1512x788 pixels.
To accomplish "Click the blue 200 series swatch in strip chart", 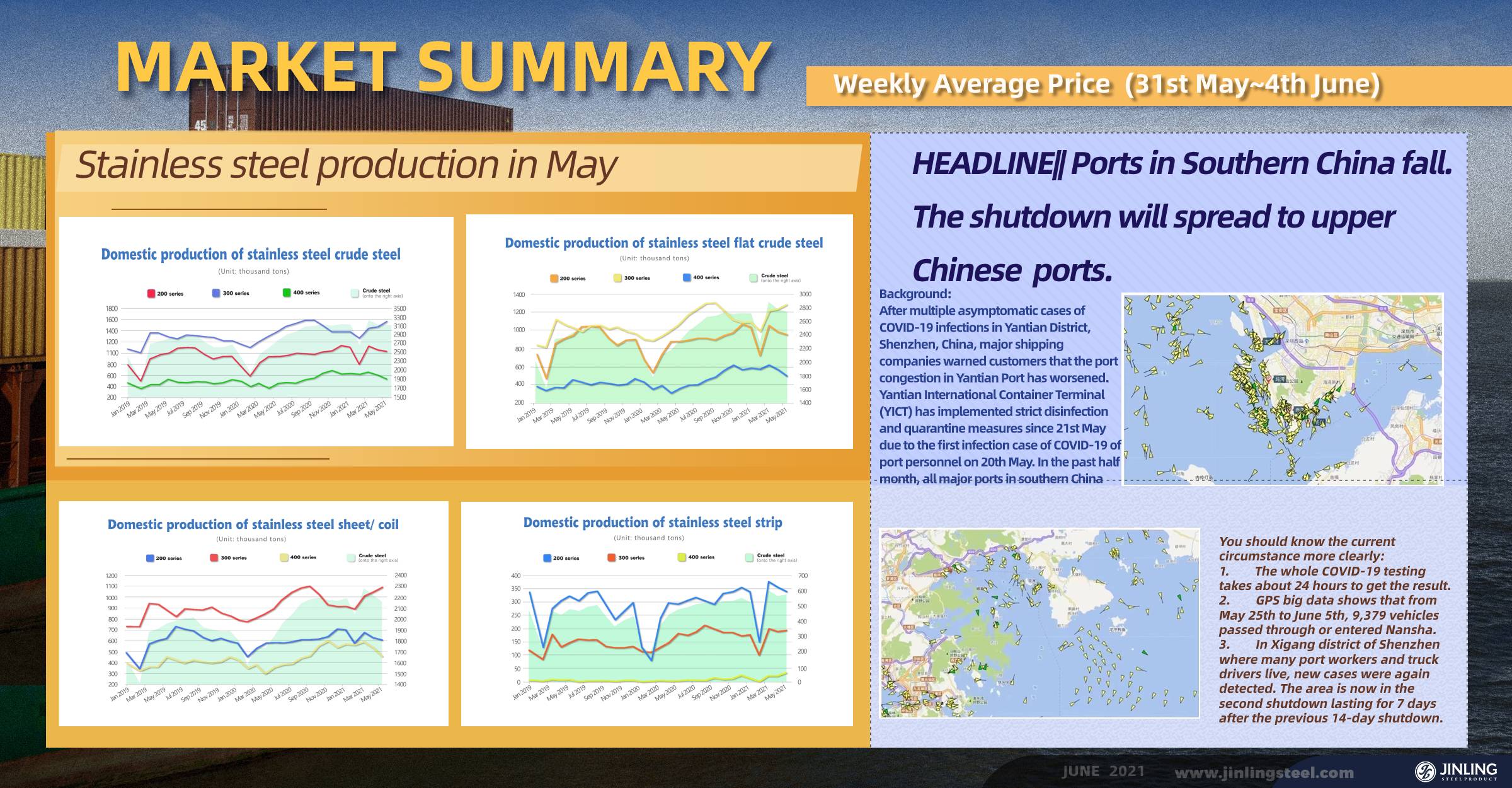I will pos(547,558).
